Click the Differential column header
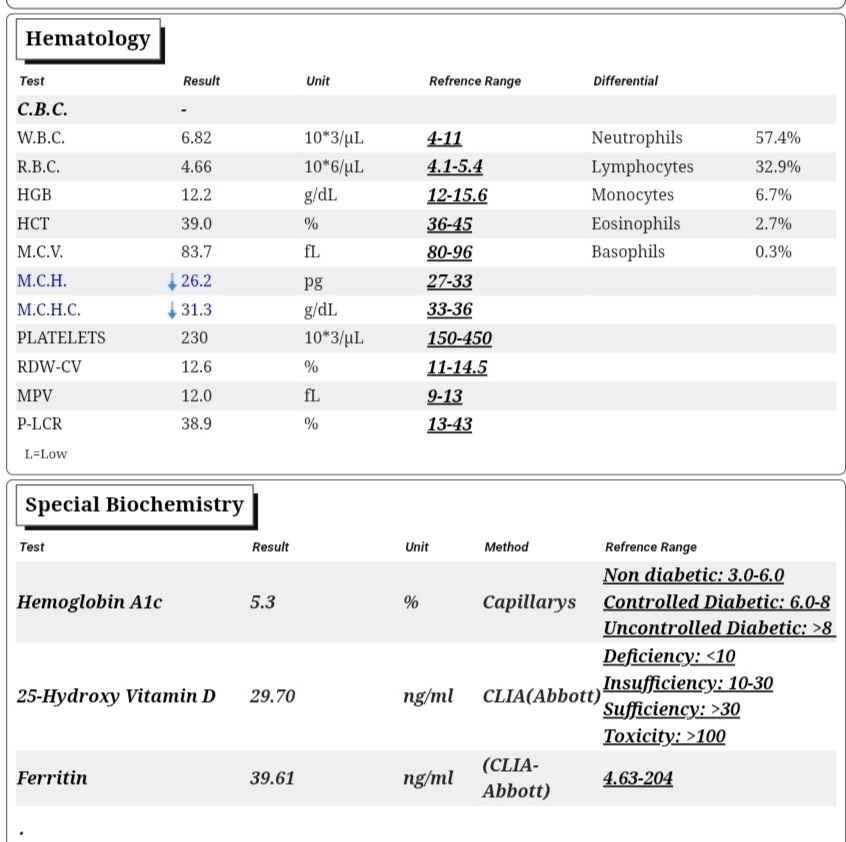 [625, 81]
